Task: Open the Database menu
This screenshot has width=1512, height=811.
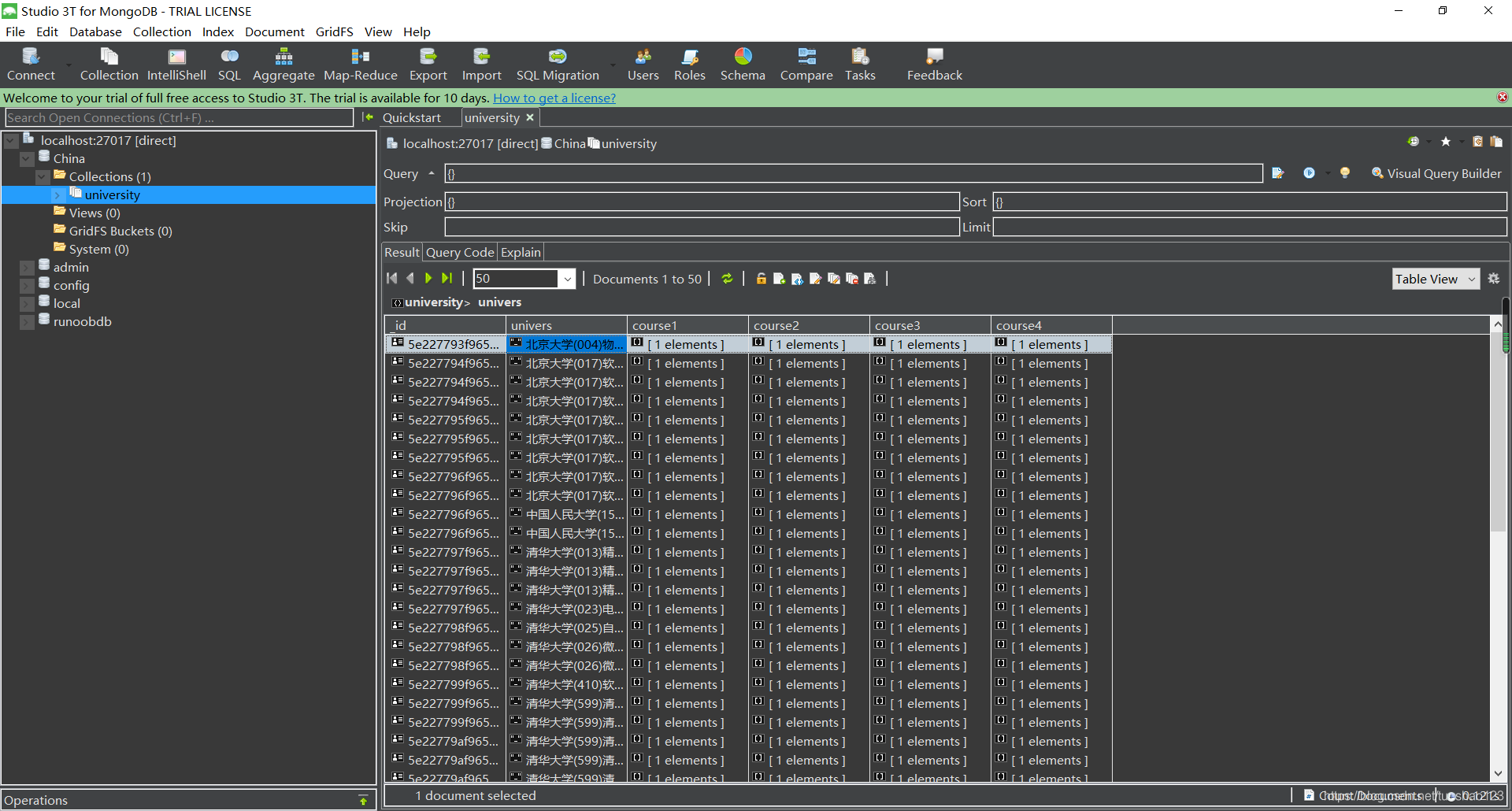Action: 95,31
